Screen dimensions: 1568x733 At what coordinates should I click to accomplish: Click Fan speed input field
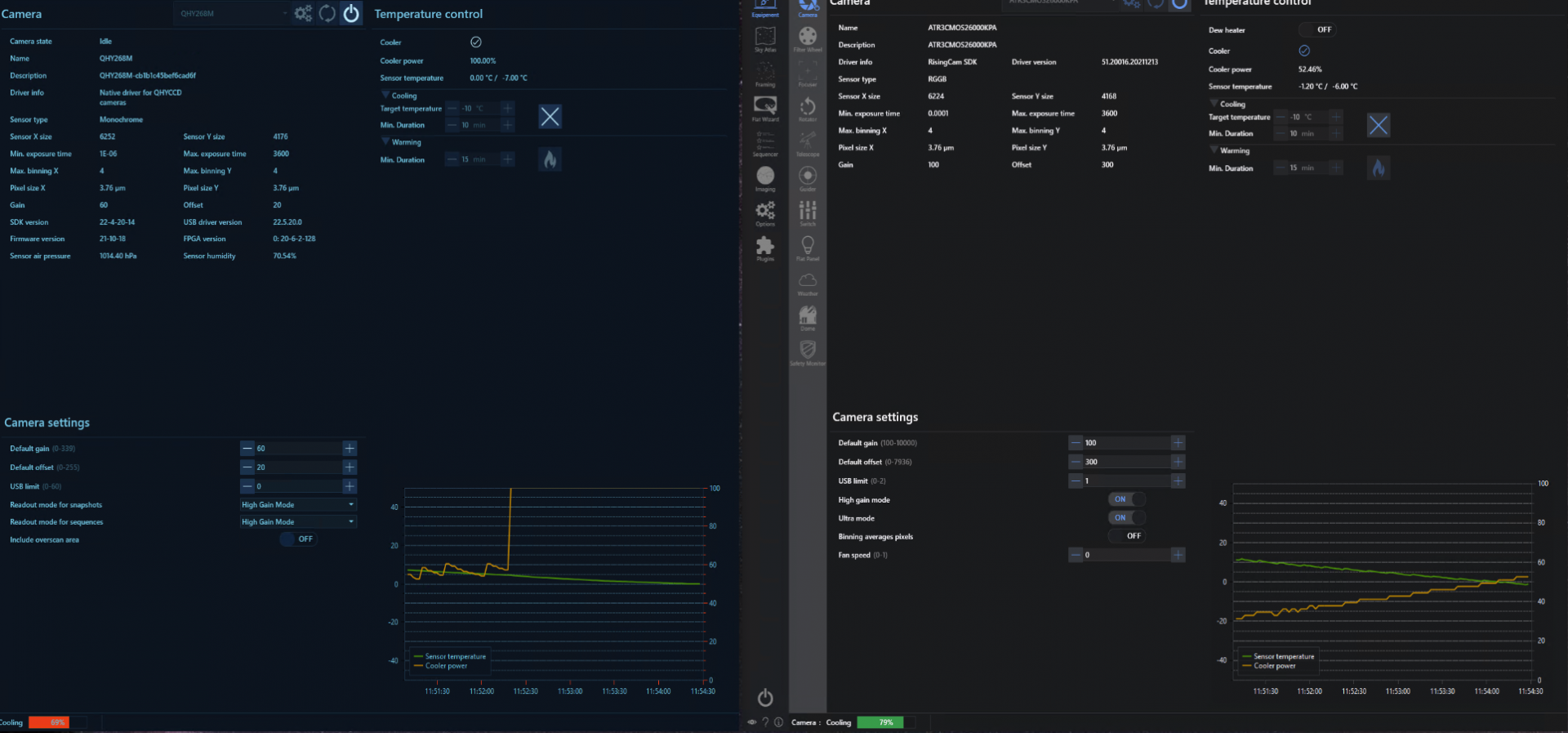click(x=1127, y=555)
